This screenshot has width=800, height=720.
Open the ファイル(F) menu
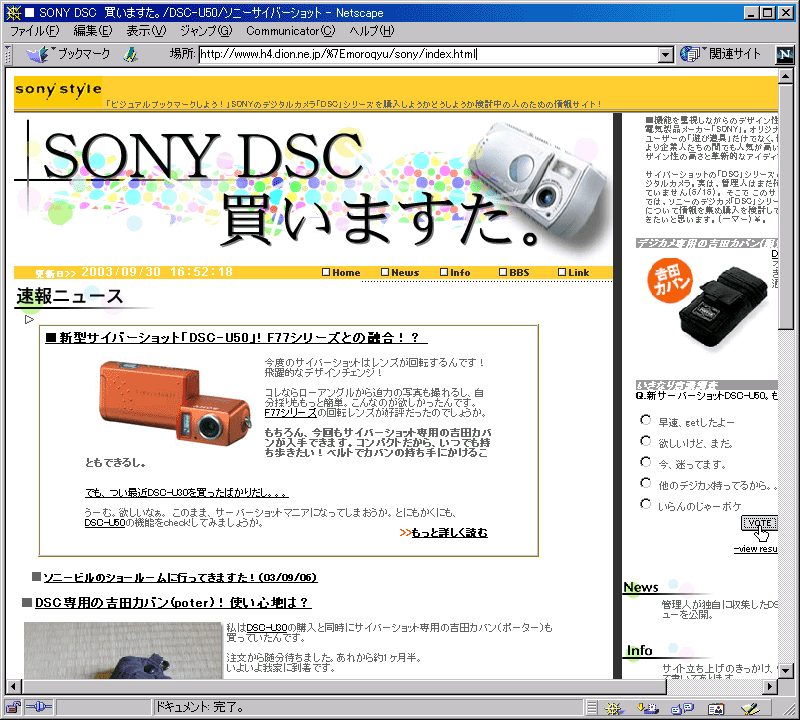click(x=35, y=31)
